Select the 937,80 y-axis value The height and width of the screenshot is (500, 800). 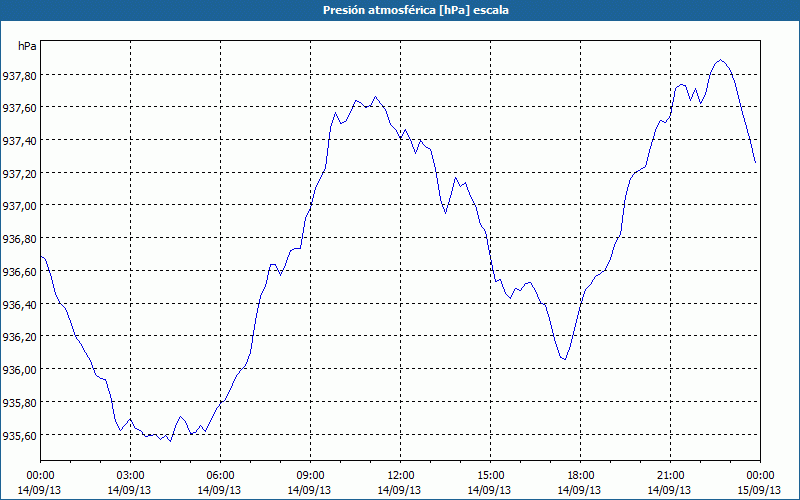coord(19,76)
